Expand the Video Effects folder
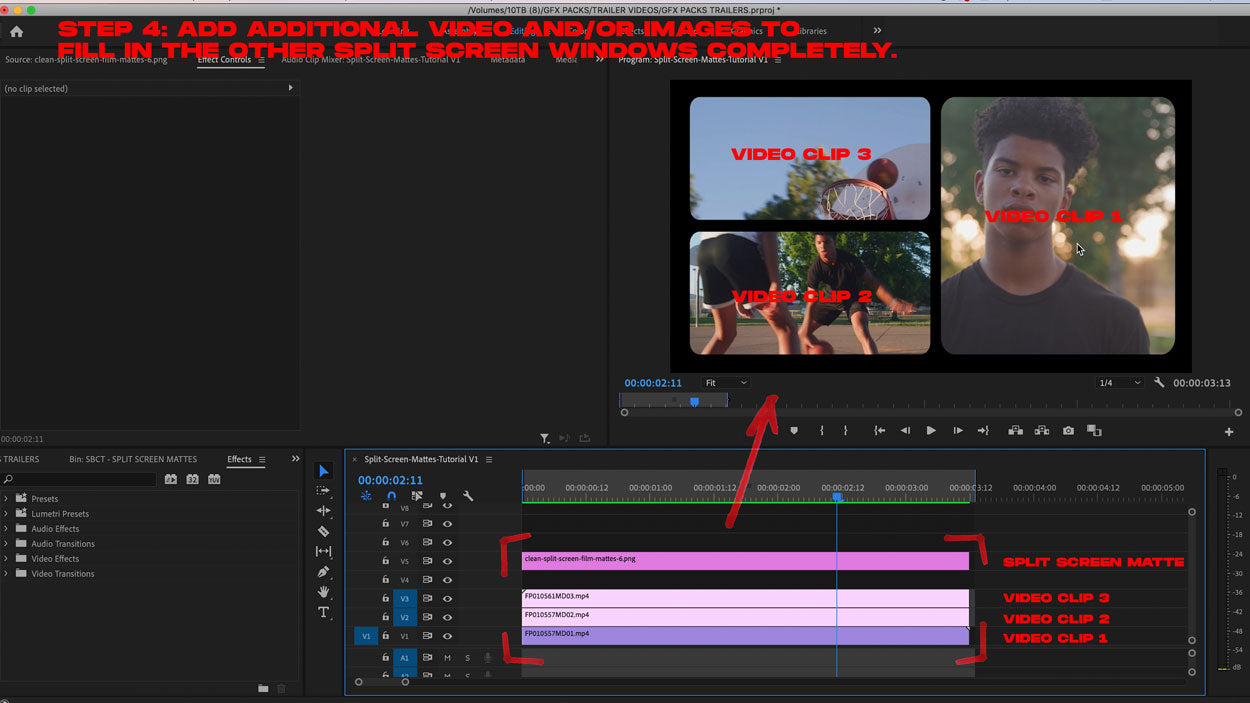Screen dimensions: 1250x703 (7, 559)
